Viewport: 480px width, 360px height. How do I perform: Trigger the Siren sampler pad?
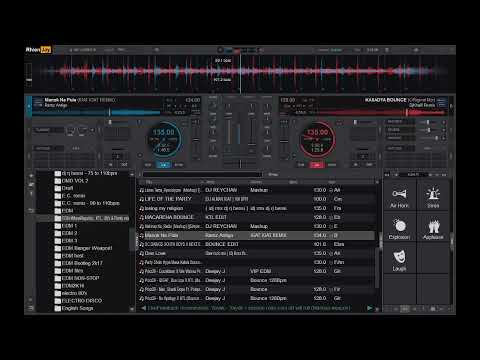pyautogui.click(x=433, y=197)
